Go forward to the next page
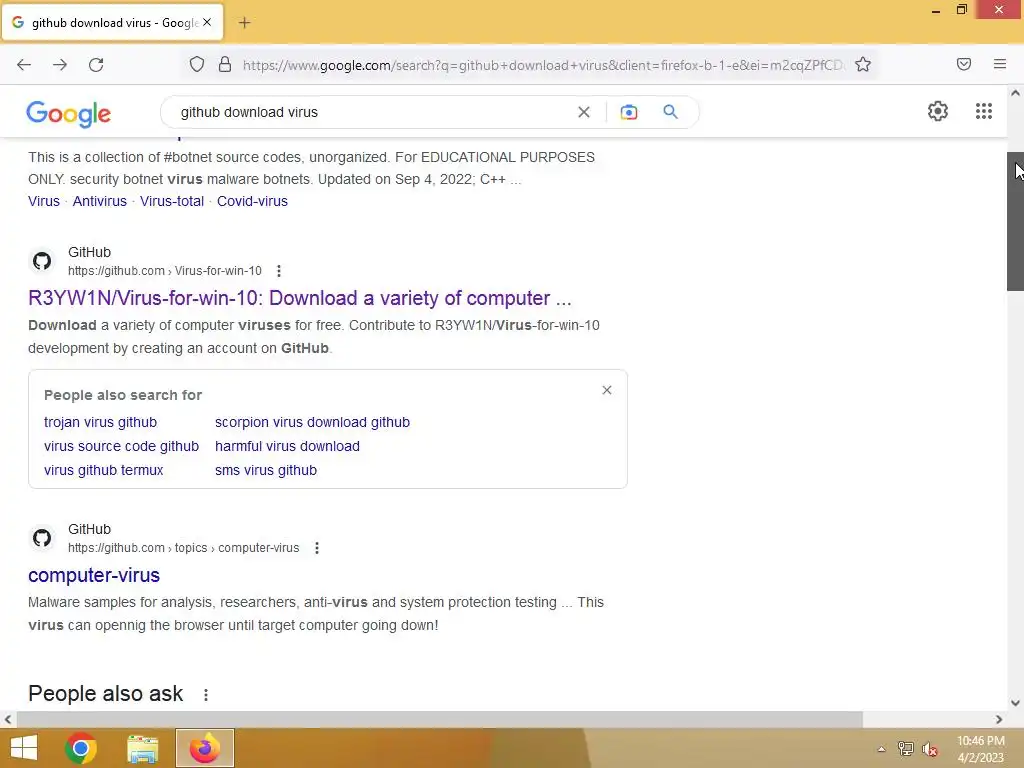1024x768 pixels. click(60, 65)
